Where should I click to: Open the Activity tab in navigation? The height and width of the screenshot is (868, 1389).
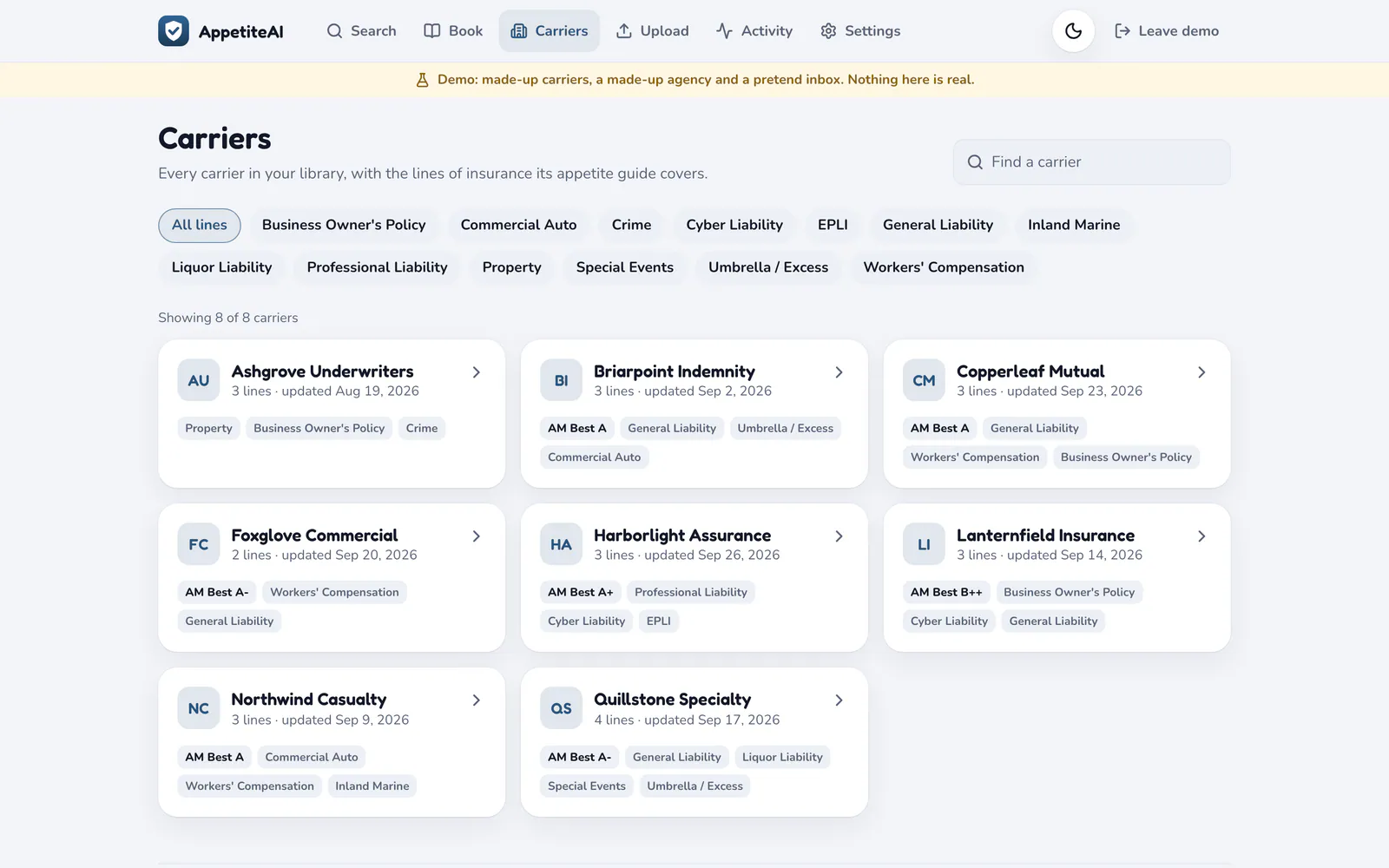(754, 31)
